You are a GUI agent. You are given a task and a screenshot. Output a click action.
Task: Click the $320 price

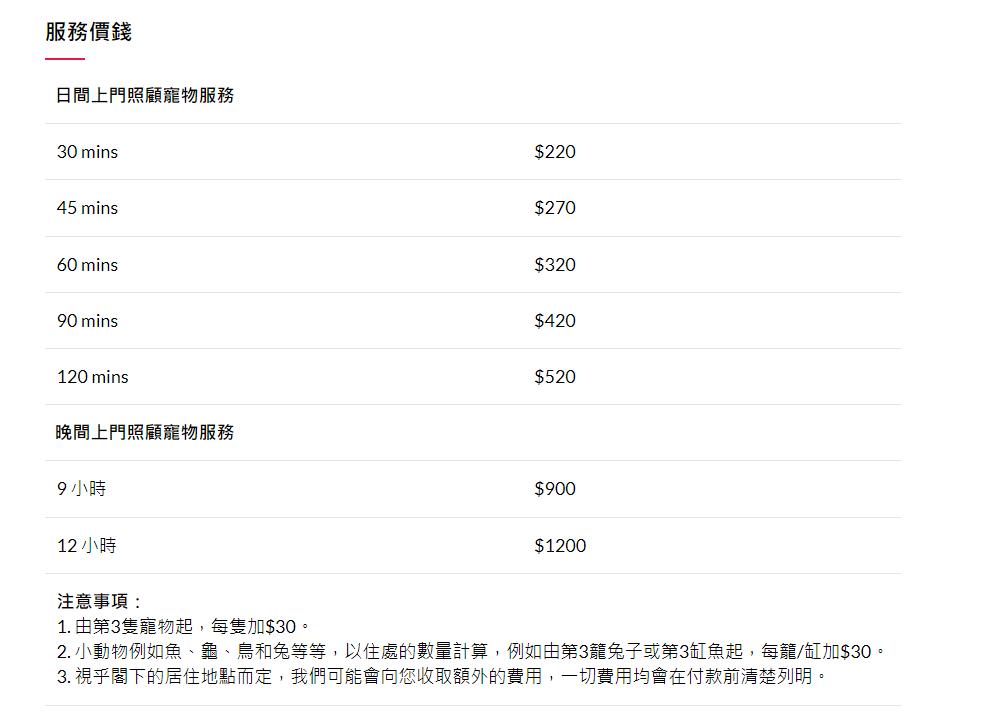click(555, 264)
